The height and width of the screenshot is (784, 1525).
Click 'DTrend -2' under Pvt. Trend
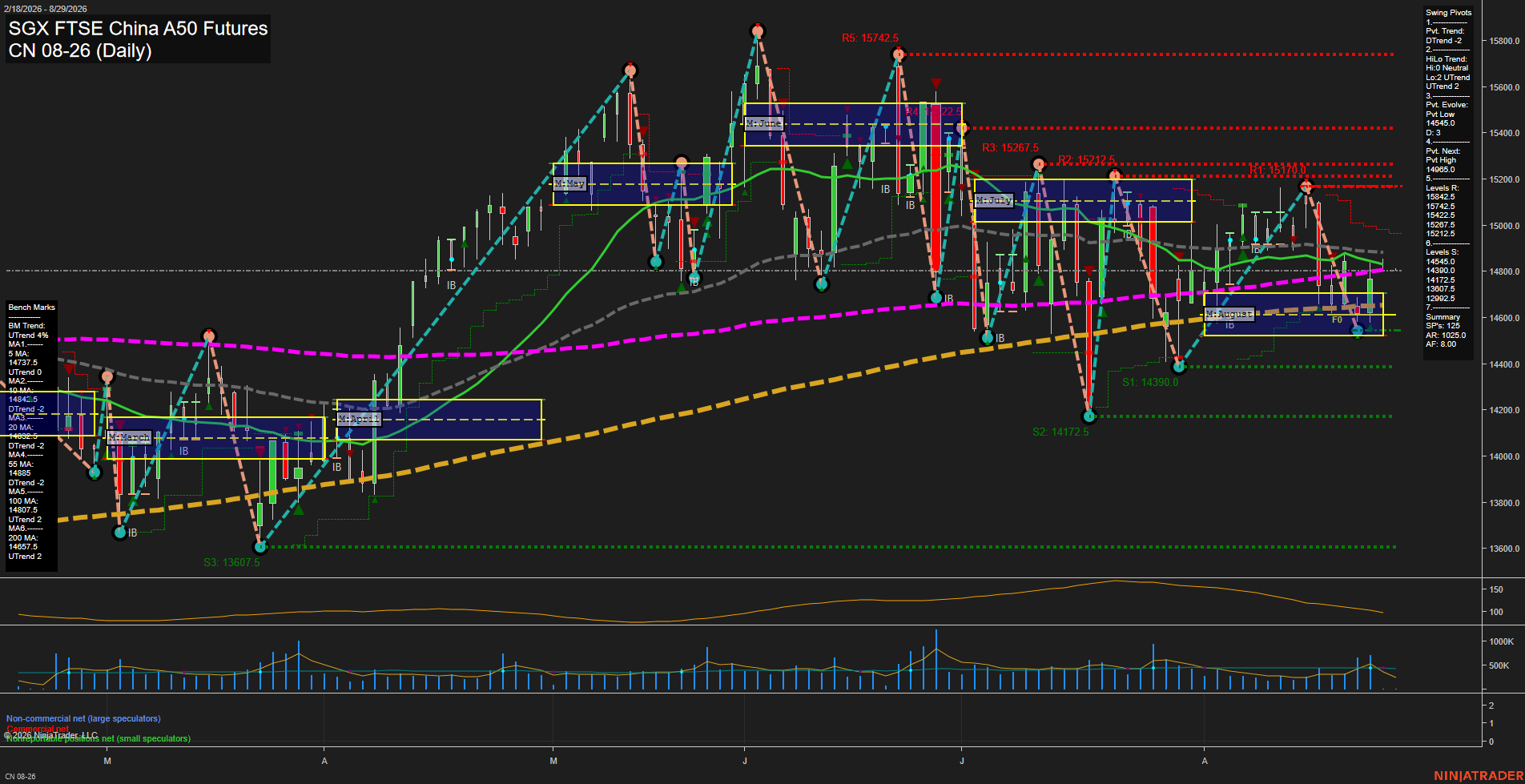pos(1443,41)
